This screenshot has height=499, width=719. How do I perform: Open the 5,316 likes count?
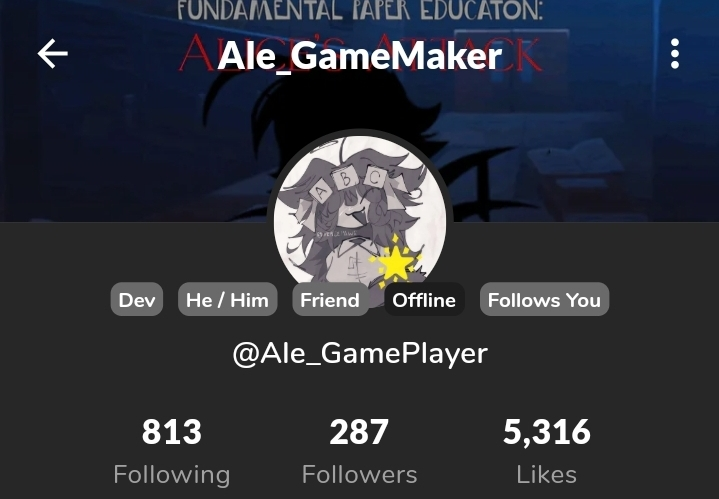547,432
